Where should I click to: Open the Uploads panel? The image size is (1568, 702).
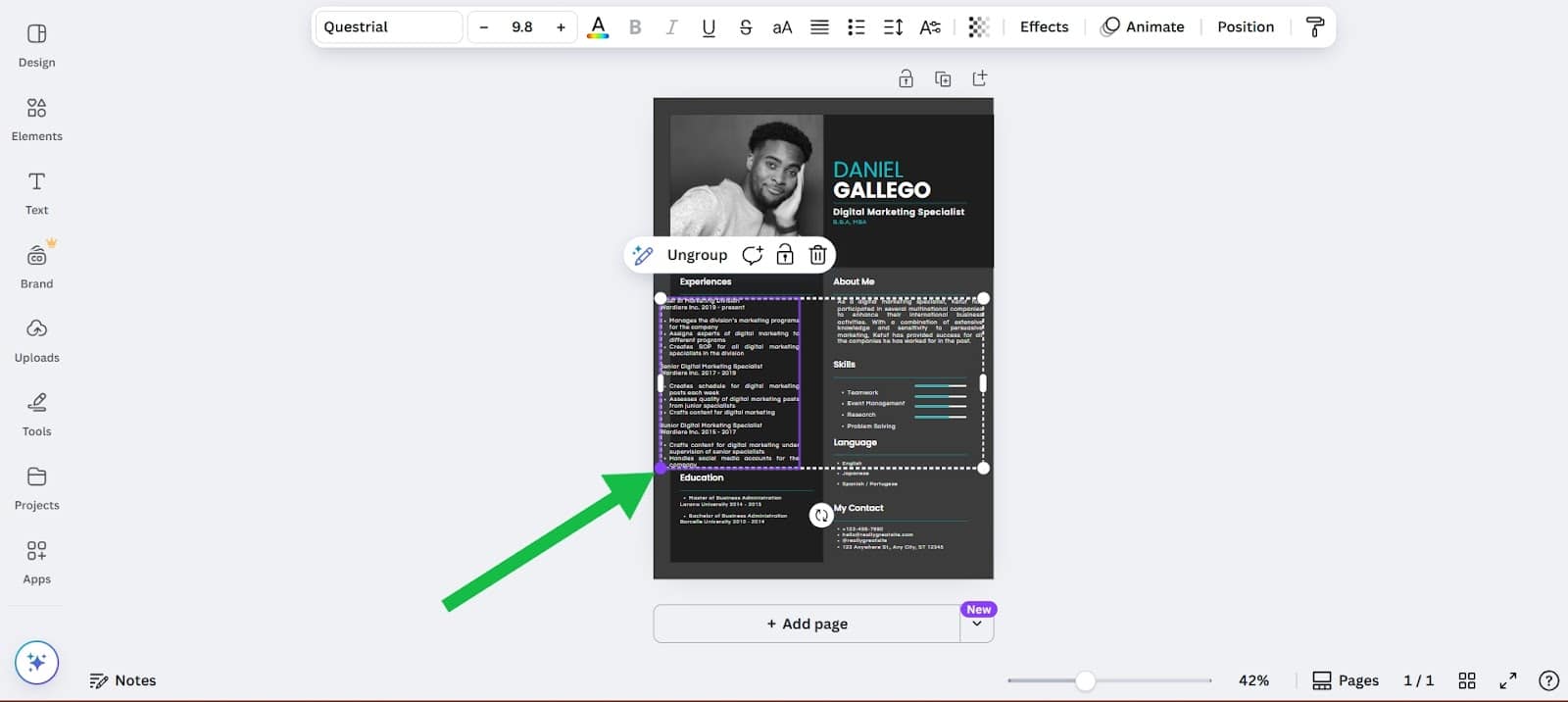(x=36, y=341)
